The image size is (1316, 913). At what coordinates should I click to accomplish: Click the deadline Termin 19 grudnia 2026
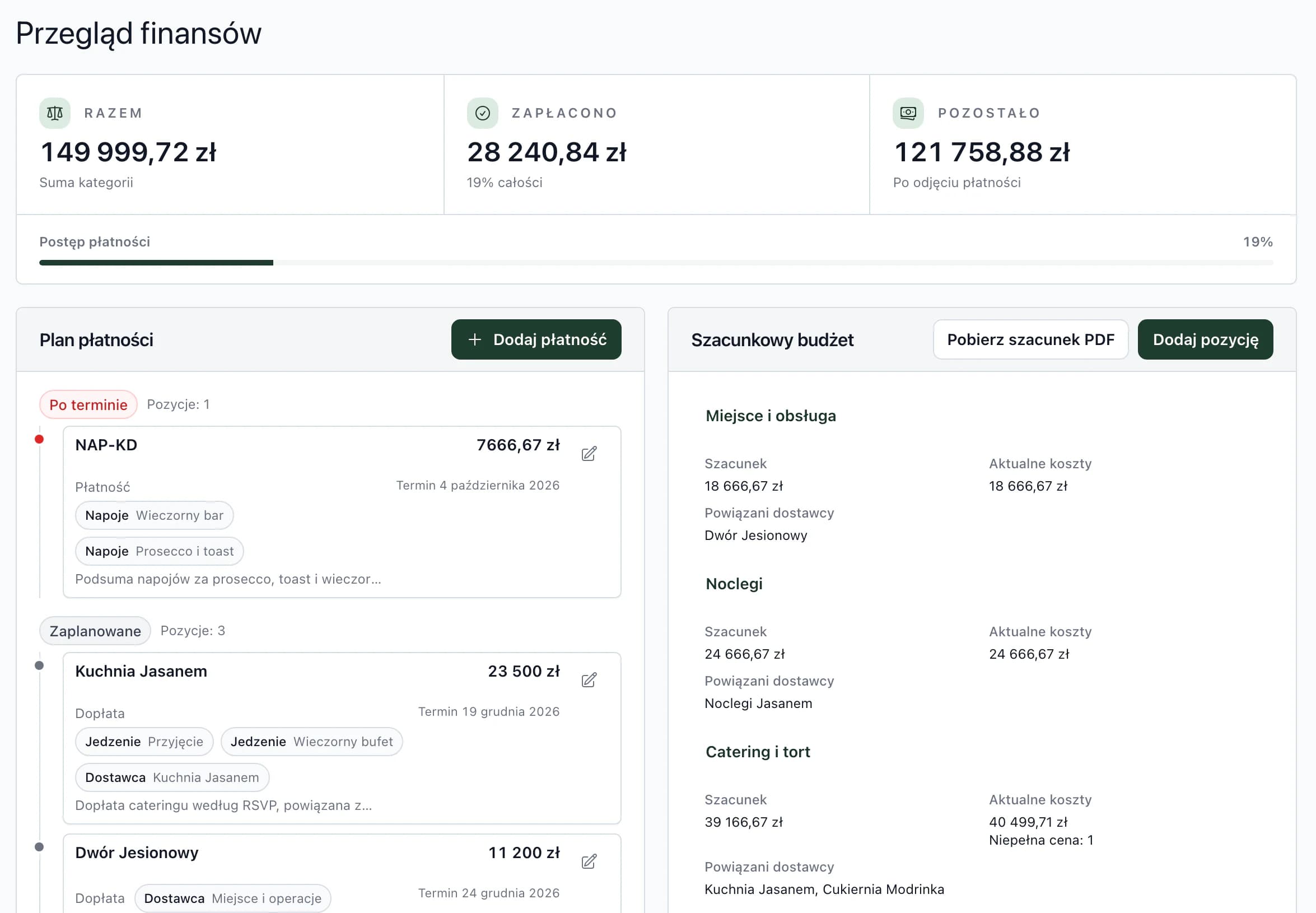[x=488, y=712]
